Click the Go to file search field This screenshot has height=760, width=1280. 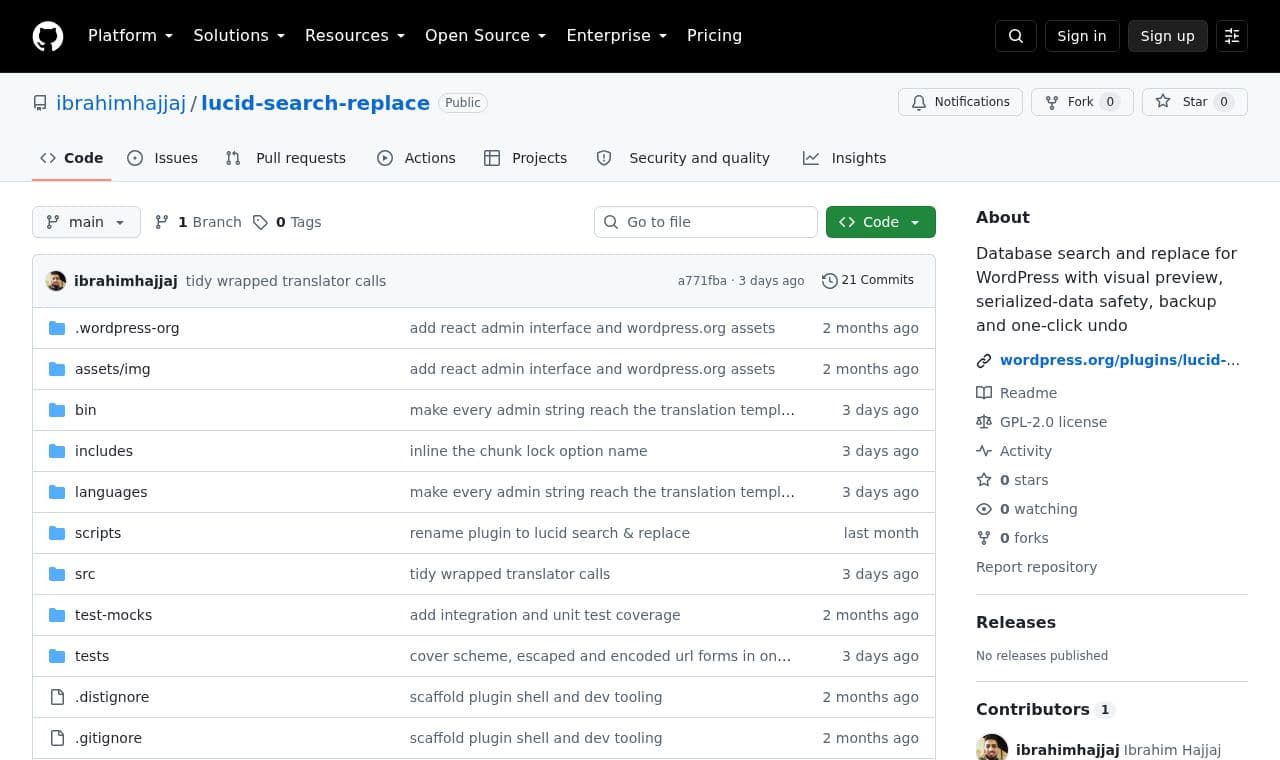click(x=706, y=222)
